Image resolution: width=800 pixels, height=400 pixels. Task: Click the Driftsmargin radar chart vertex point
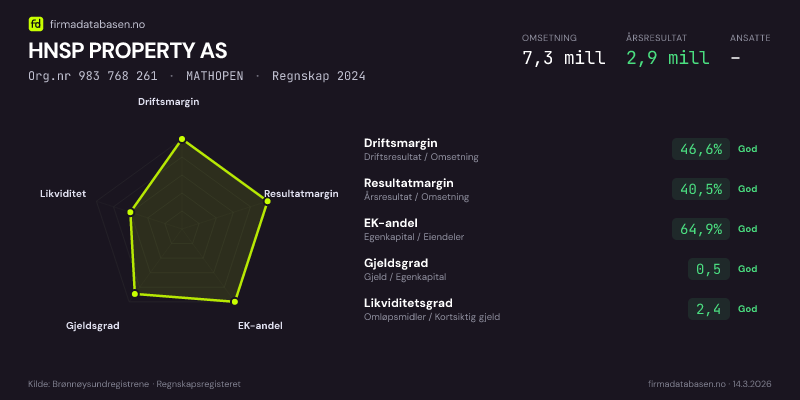(x=182, y=139)
